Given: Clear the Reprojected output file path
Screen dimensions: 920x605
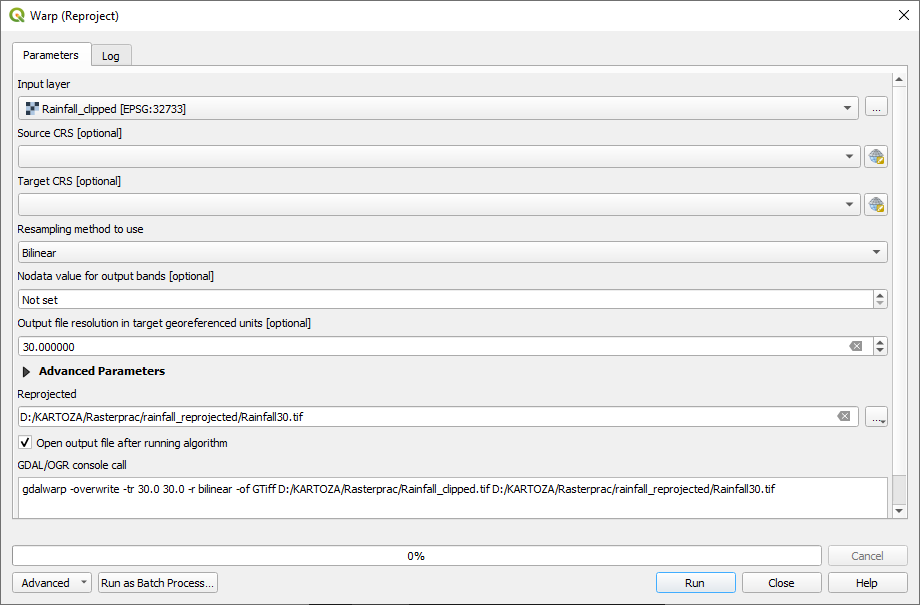Looking at the screenshot, I should [x=844, y=417].
